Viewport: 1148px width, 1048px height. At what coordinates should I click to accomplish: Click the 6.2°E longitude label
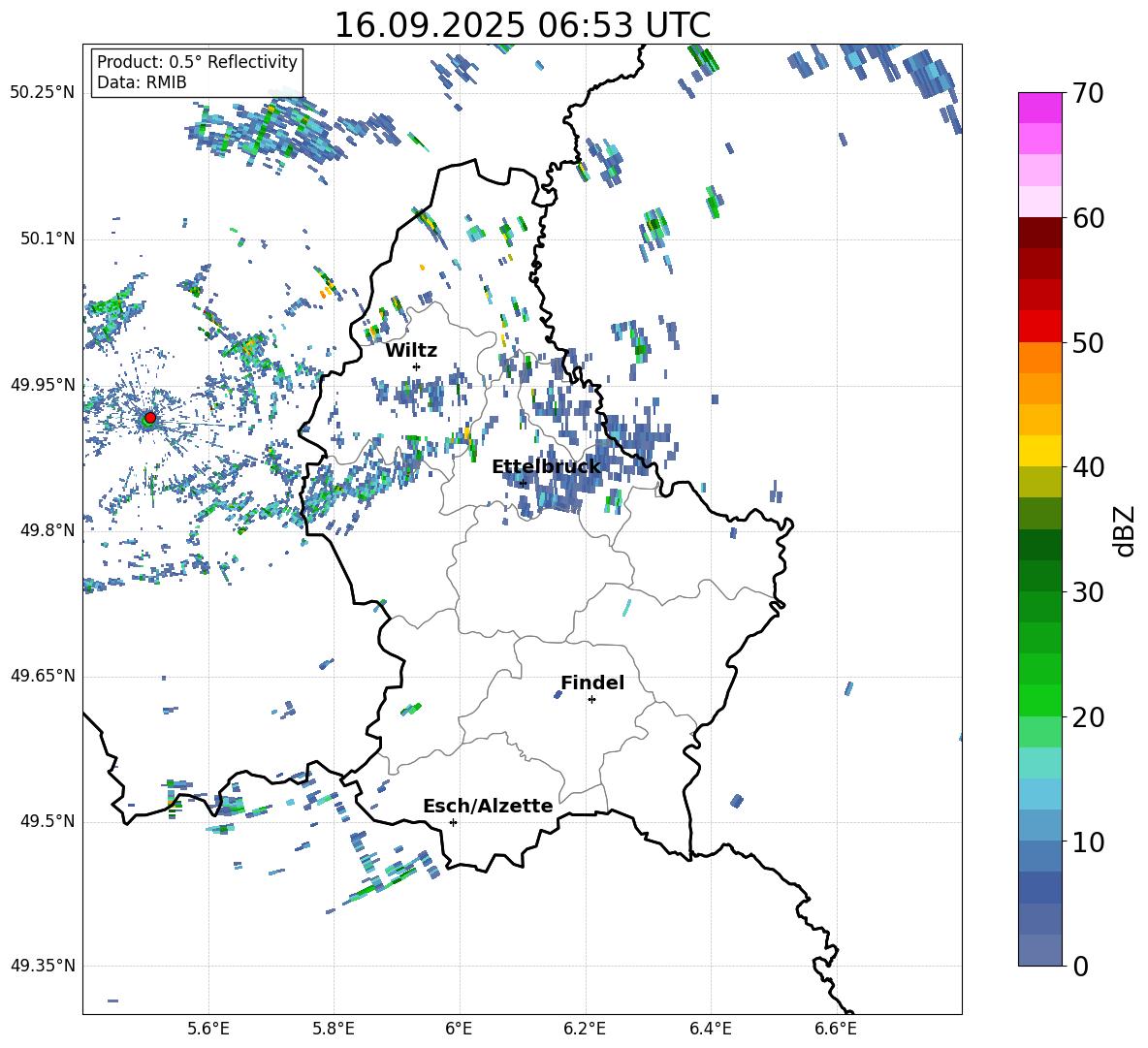pyautogui.click(x=585, y=1030)
